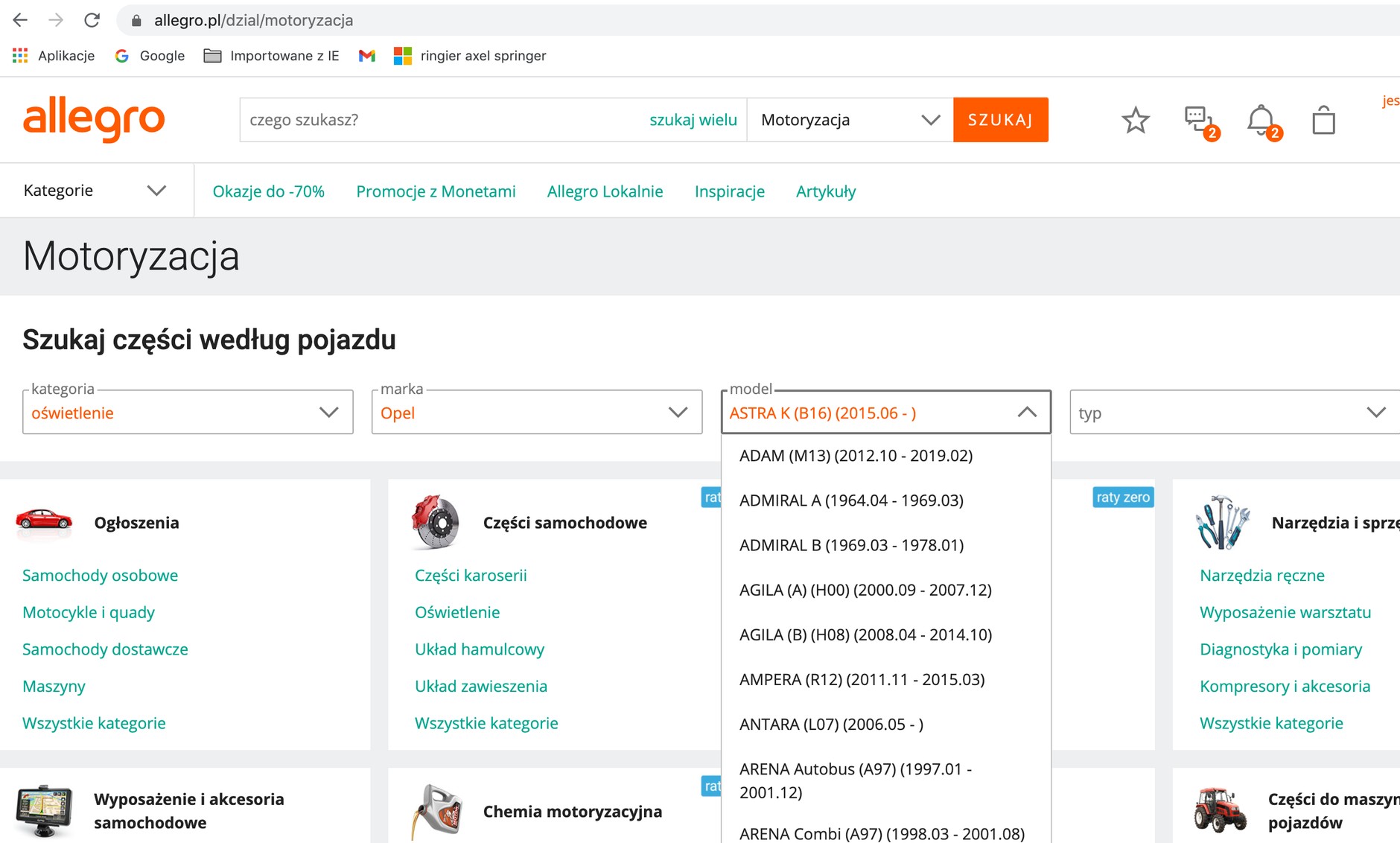Open the shopping bag cart icon
Viewport: 1400px width, 843px height.
coord(1323,120)
